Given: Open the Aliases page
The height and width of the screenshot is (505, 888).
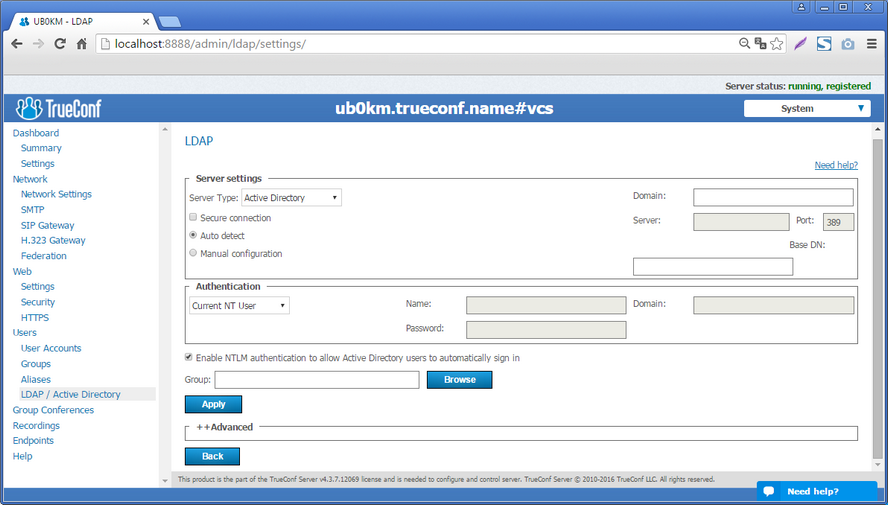Looking at the screenshot, I should pyautogui.click(x=36, y=379).
